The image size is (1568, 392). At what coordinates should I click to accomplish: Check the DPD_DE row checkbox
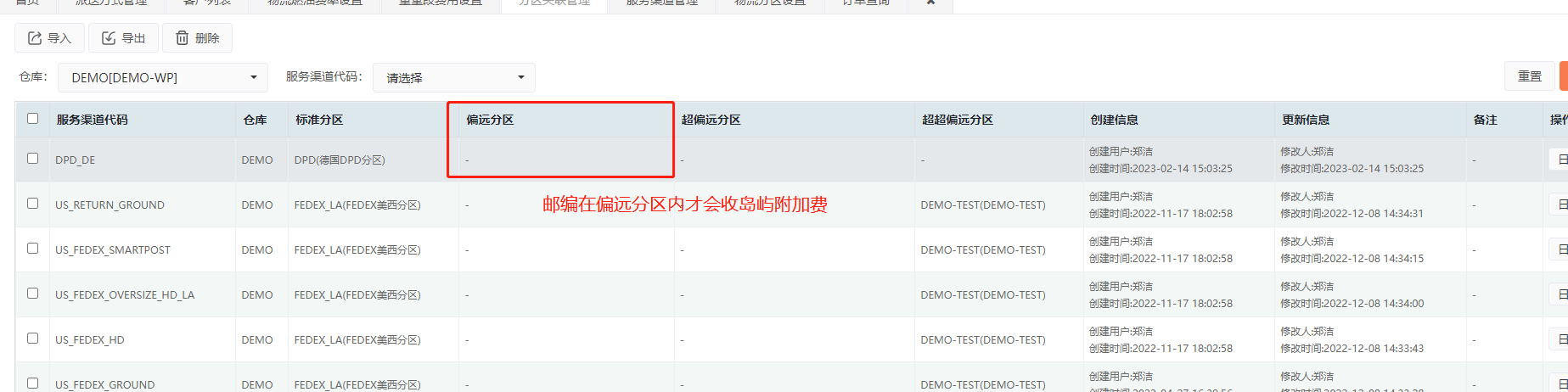pyautogui.click(x=33, y=159)
